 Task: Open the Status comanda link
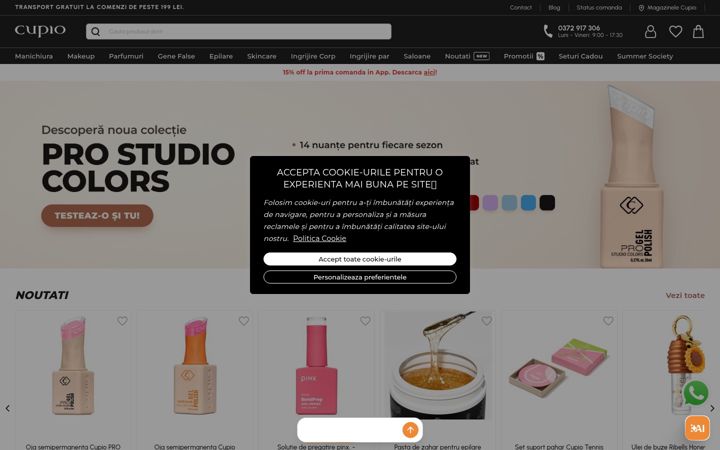point(599,8)
